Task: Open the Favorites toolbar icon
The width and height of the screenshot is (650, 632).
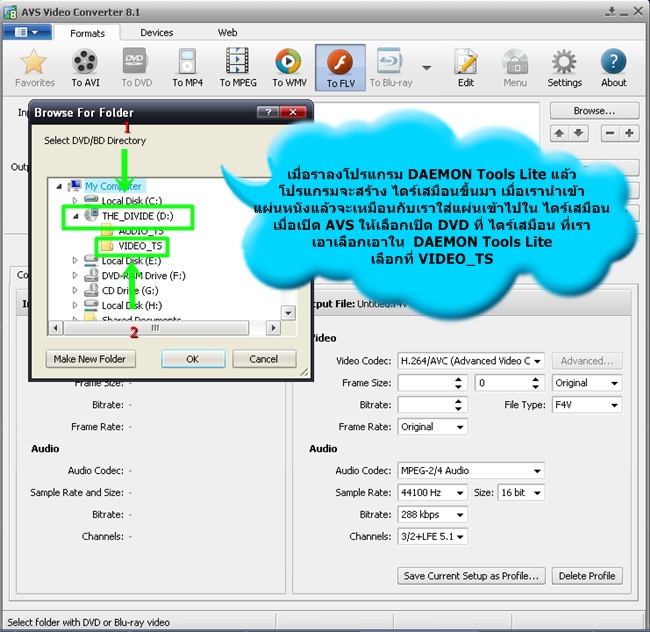Action: pyautogui.click(x=34, y=68)
